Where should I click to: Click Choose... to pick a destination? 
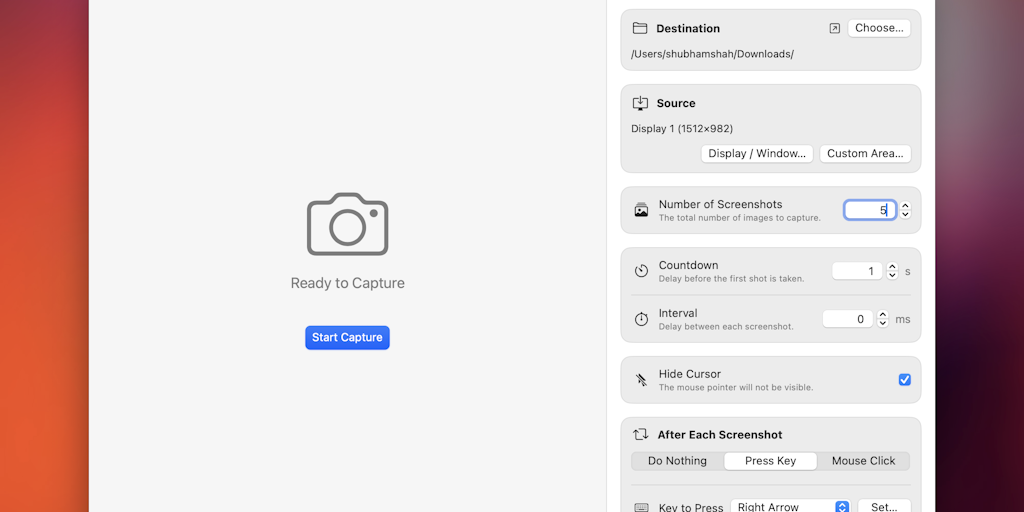click(x=879, y=28)
